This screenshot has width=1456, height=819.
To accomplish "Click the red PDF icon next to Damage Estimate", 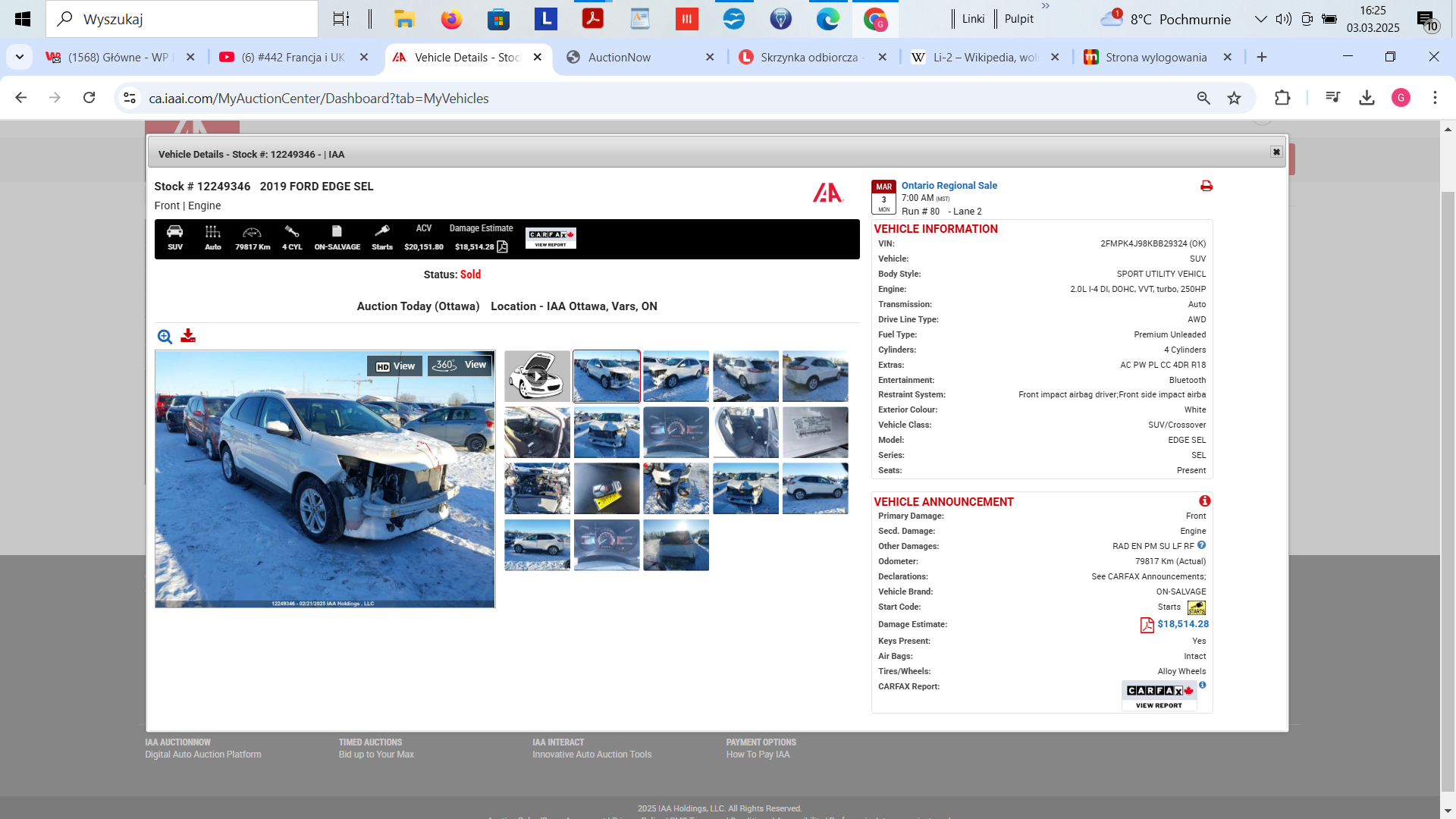I will [1147, 625].
